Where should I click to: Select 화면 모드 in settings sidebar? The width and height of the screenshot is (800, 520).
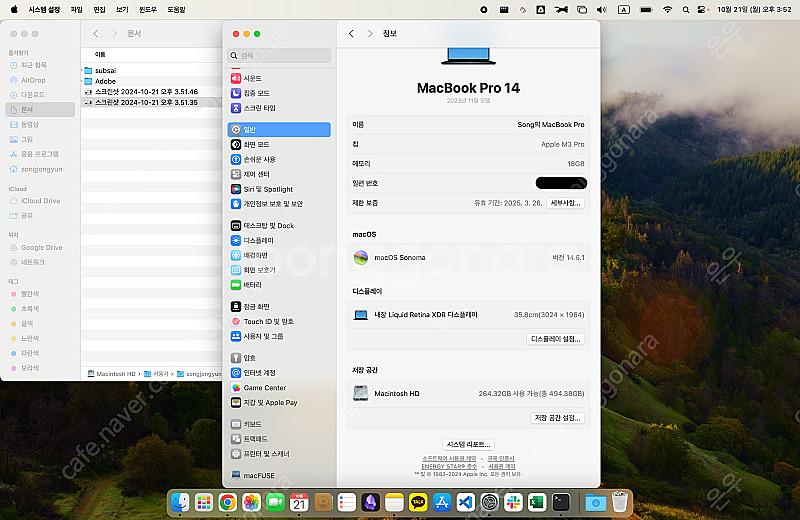[x=250, y=144]
